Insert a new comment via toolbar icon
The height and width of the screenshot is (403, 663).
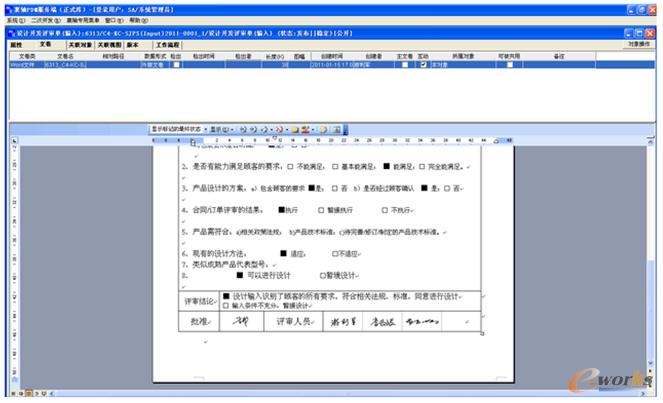tap(289, 130)
